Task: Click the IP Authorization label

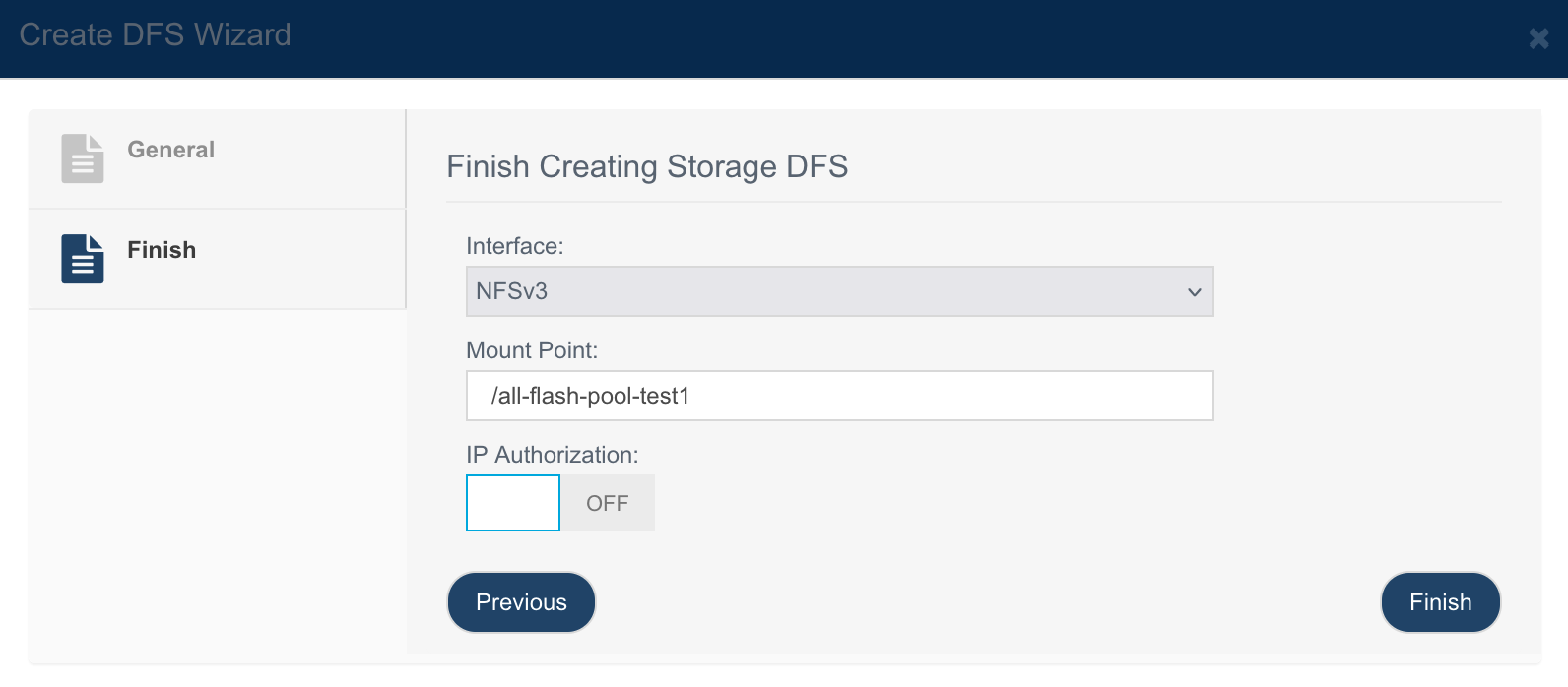Action: (x=552, y=455)
